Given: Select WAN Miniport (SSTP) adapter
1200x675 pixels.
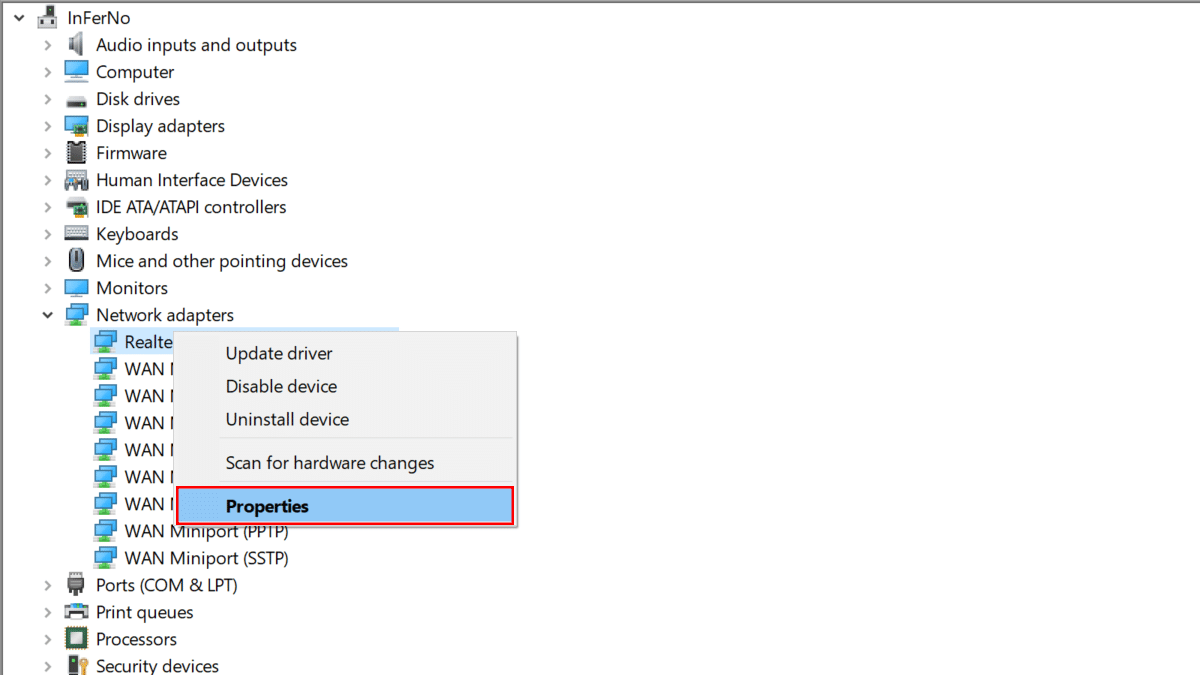Looking at the screenshot, I should pos(206,558).
